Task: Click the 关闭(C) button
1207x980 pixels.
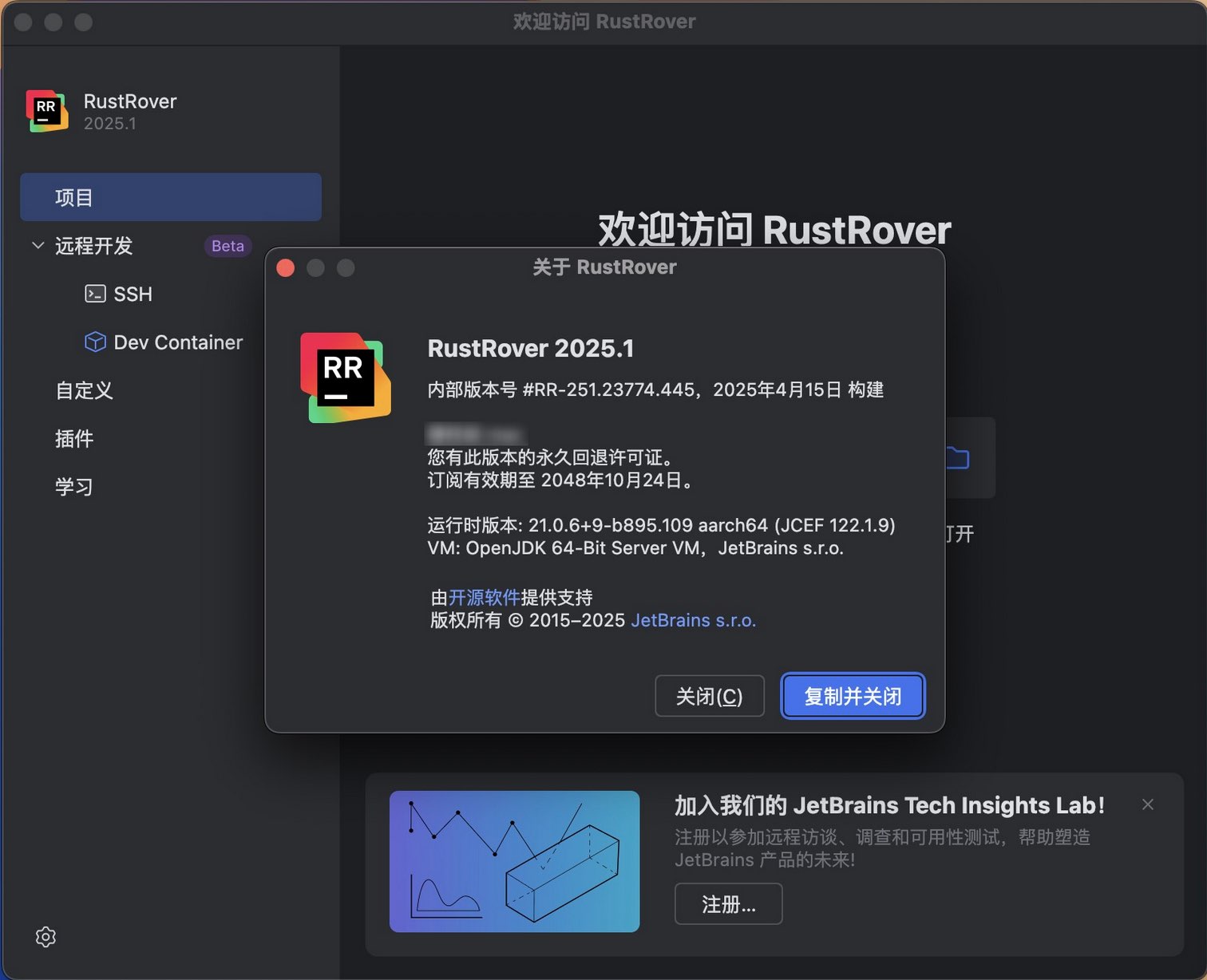Action: click(710, 696)
